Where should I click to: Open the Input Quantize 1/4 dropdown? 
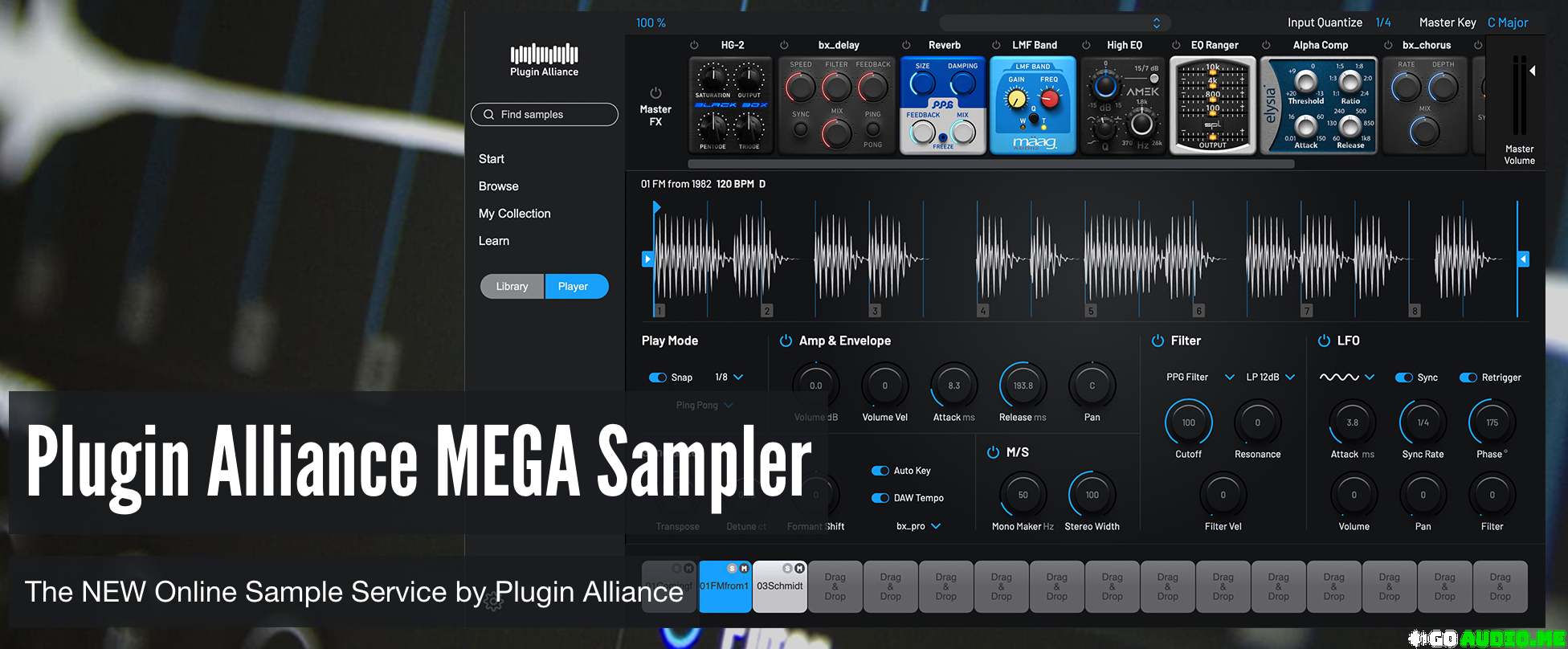(1383, 22)
